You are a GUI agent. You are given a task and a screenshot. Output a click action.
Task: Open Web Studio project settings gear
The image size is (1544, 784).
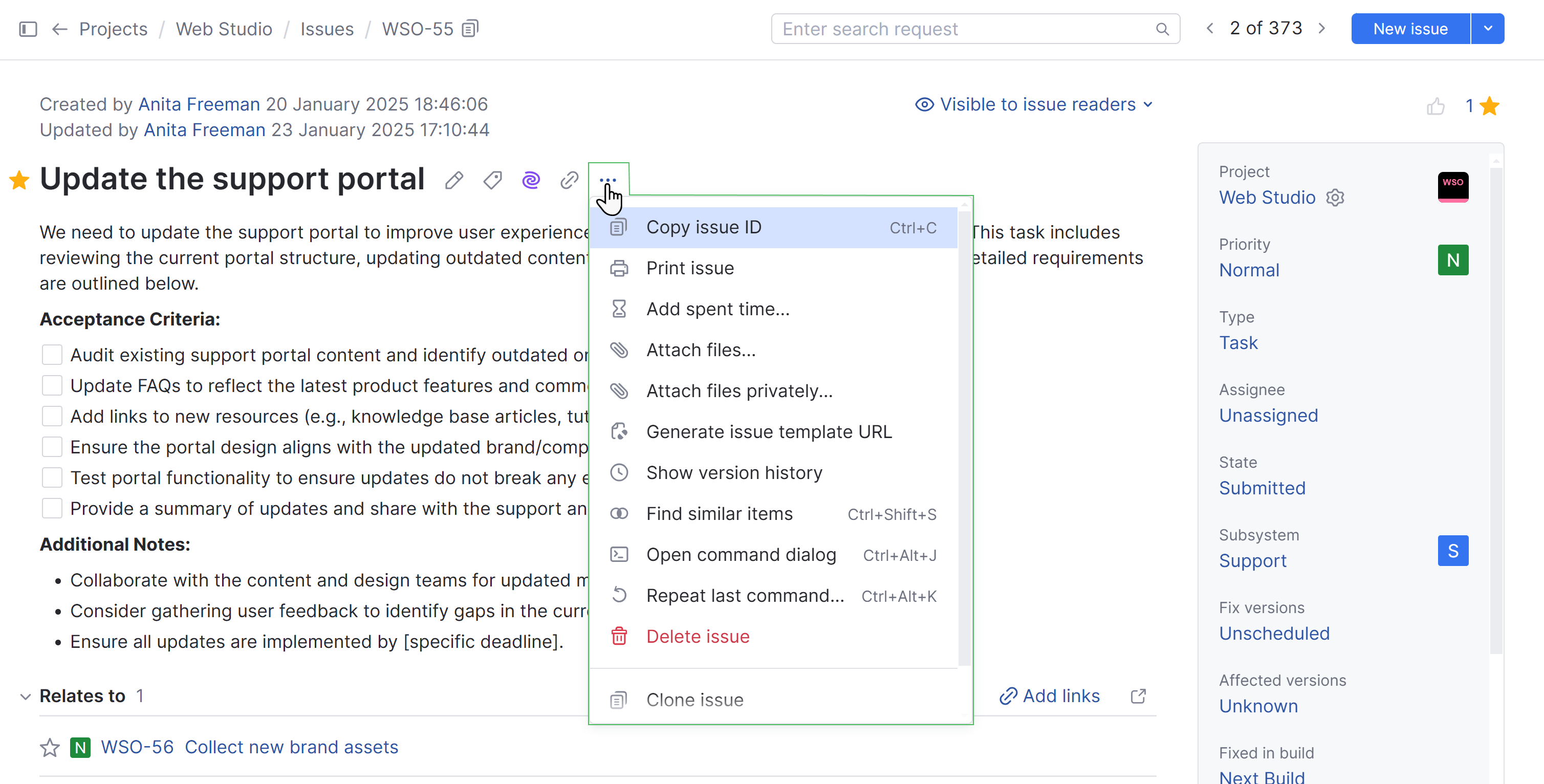click(x=1335, y=197)
